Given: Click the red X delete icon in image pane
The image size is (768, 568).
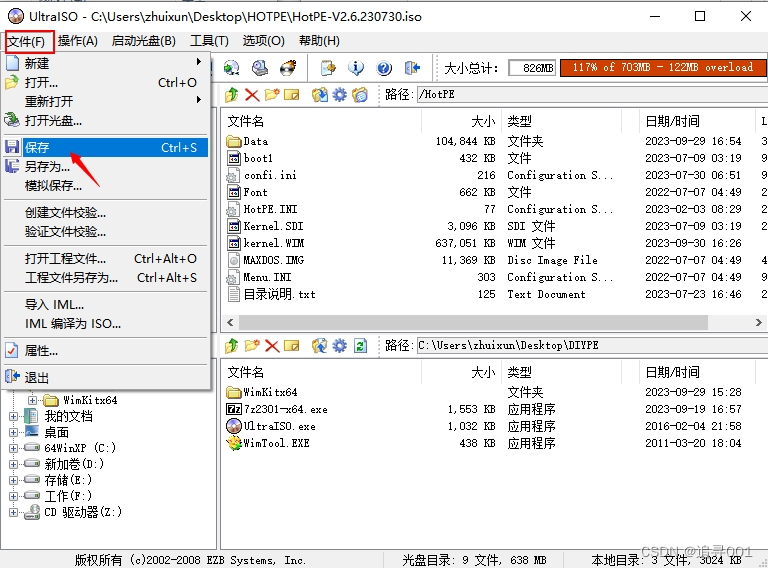Looking at the screenshot, I should tap(252, 95).
